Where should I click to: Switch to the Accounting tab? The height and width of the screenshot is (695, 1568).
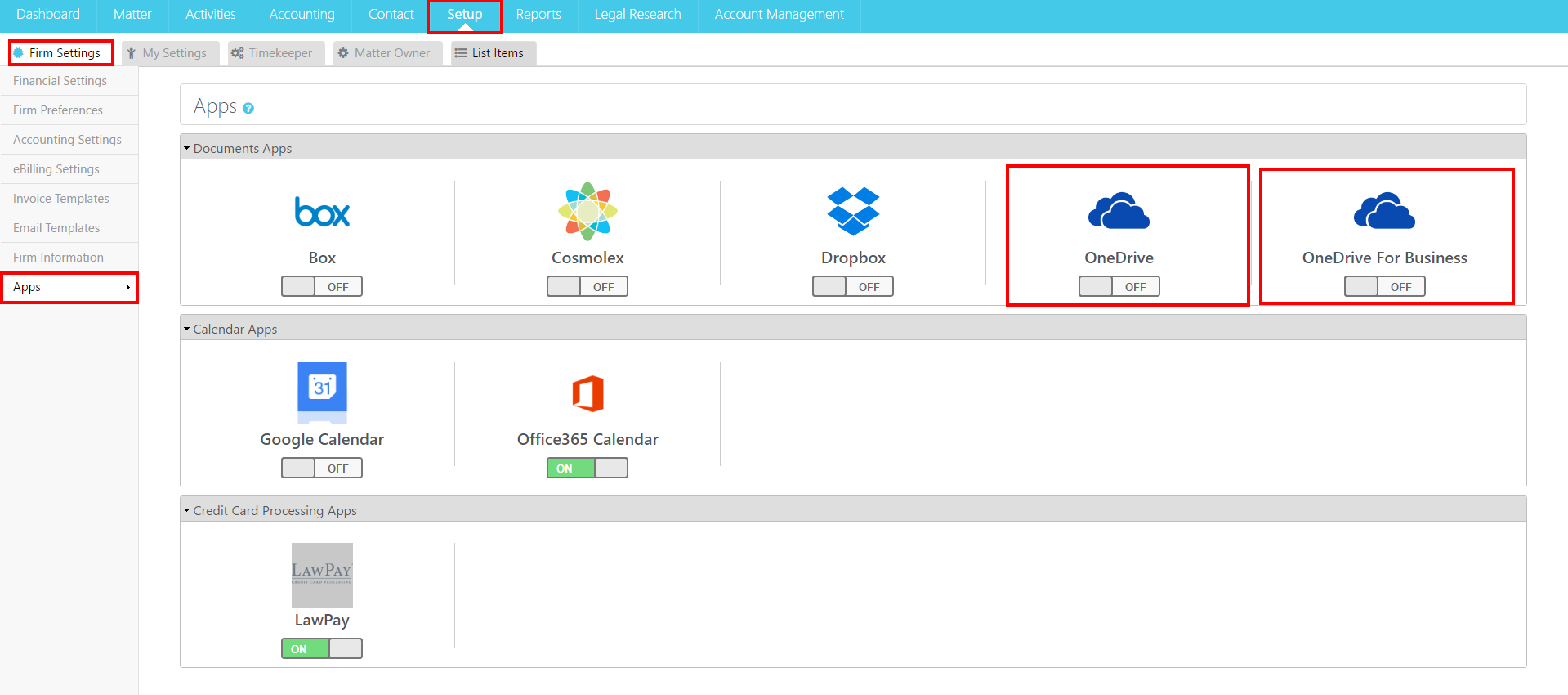coord(302,15)
